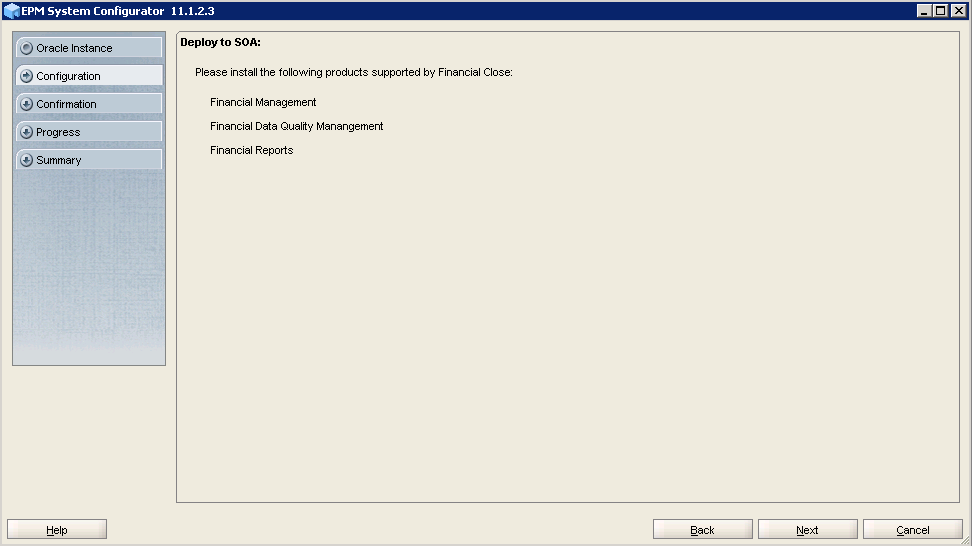Go to the Progress step label

58,132
